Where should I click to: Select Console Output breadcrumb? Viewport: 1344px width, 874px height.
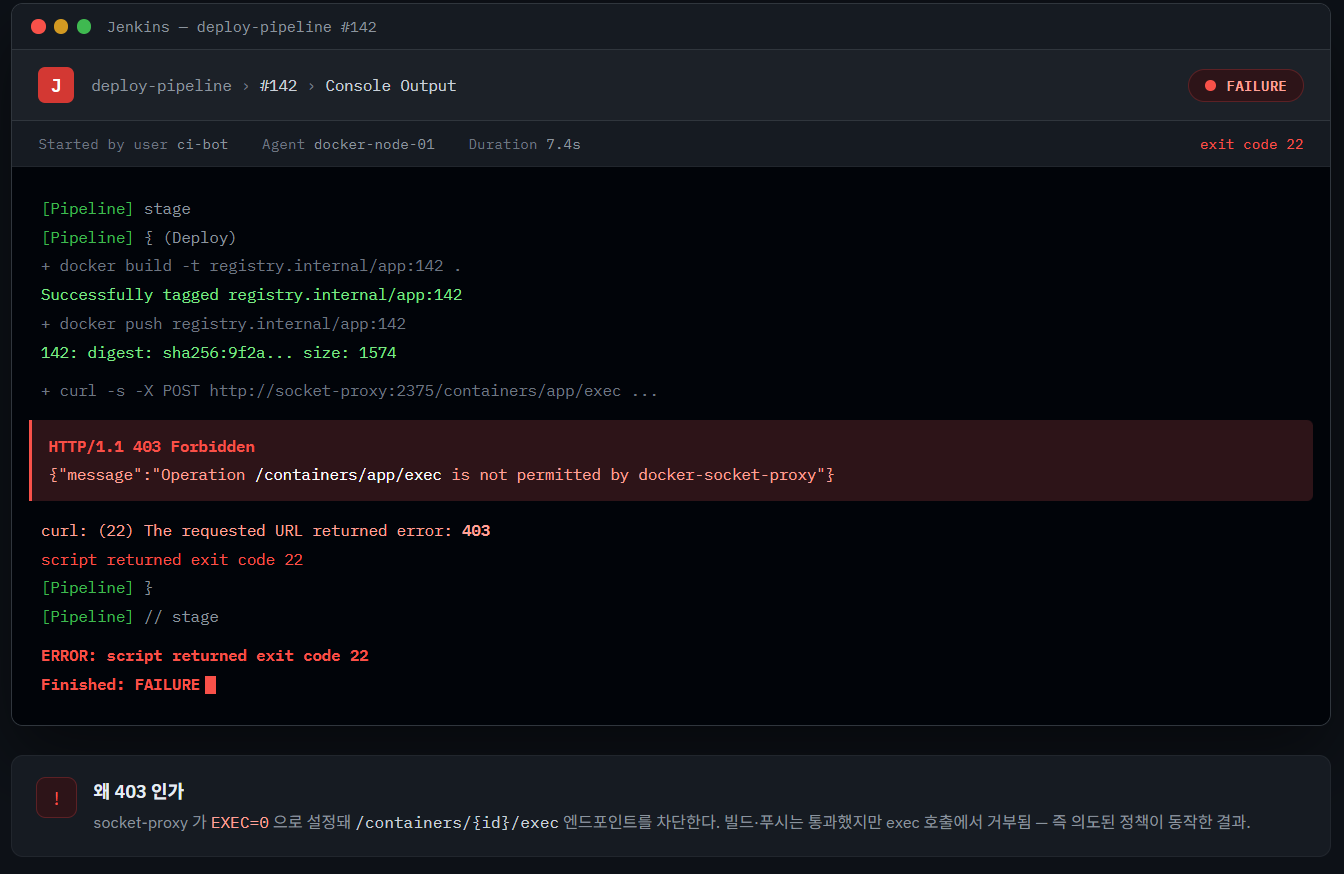tap(391, 86)
